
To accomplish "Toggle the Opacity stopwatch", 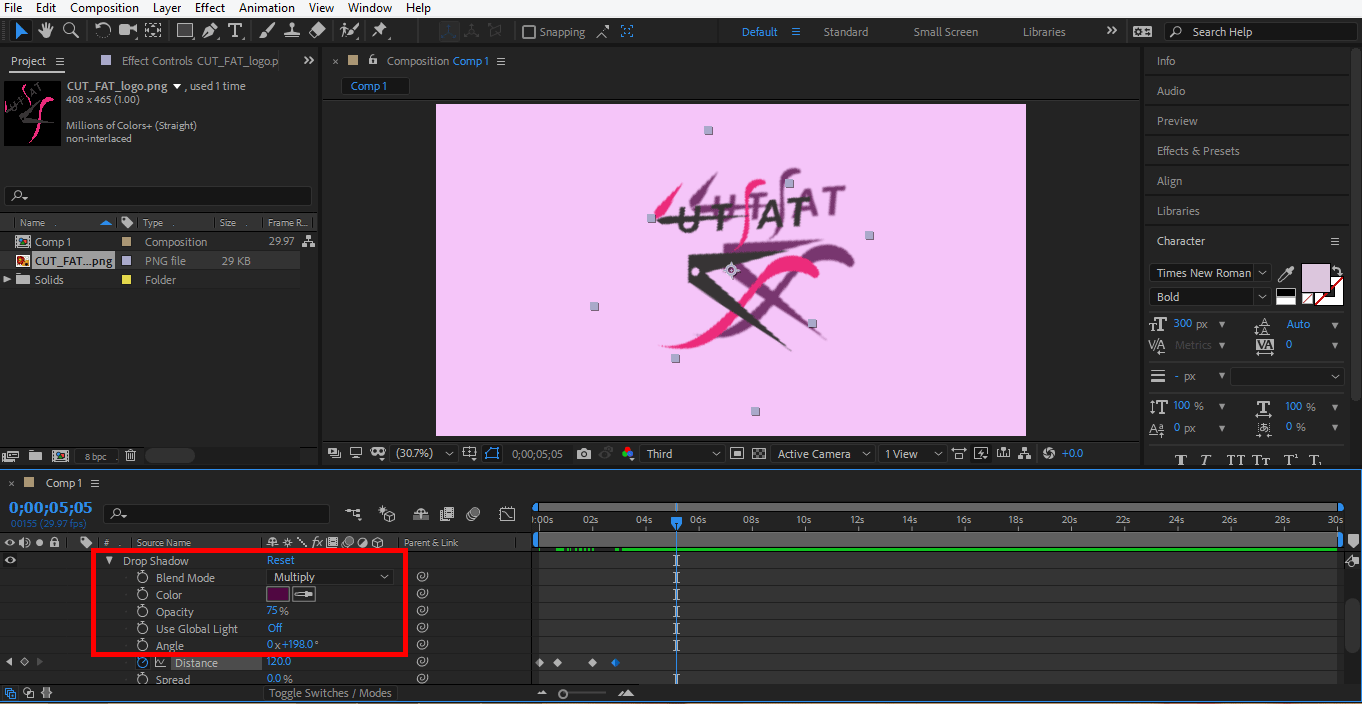I will (x=142, y=612).
